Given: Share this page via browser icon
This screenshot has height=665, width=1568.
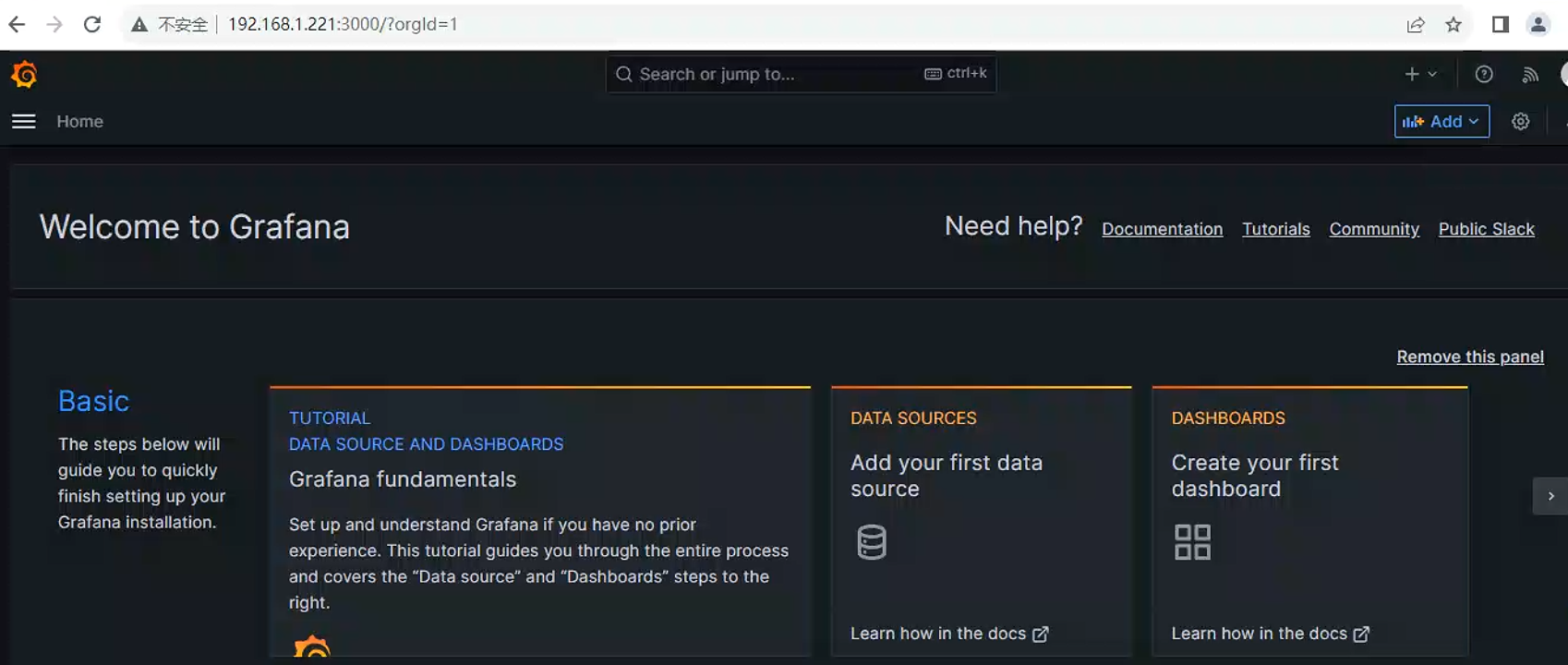Looking at the screenshot, I should click(1416, 25).
